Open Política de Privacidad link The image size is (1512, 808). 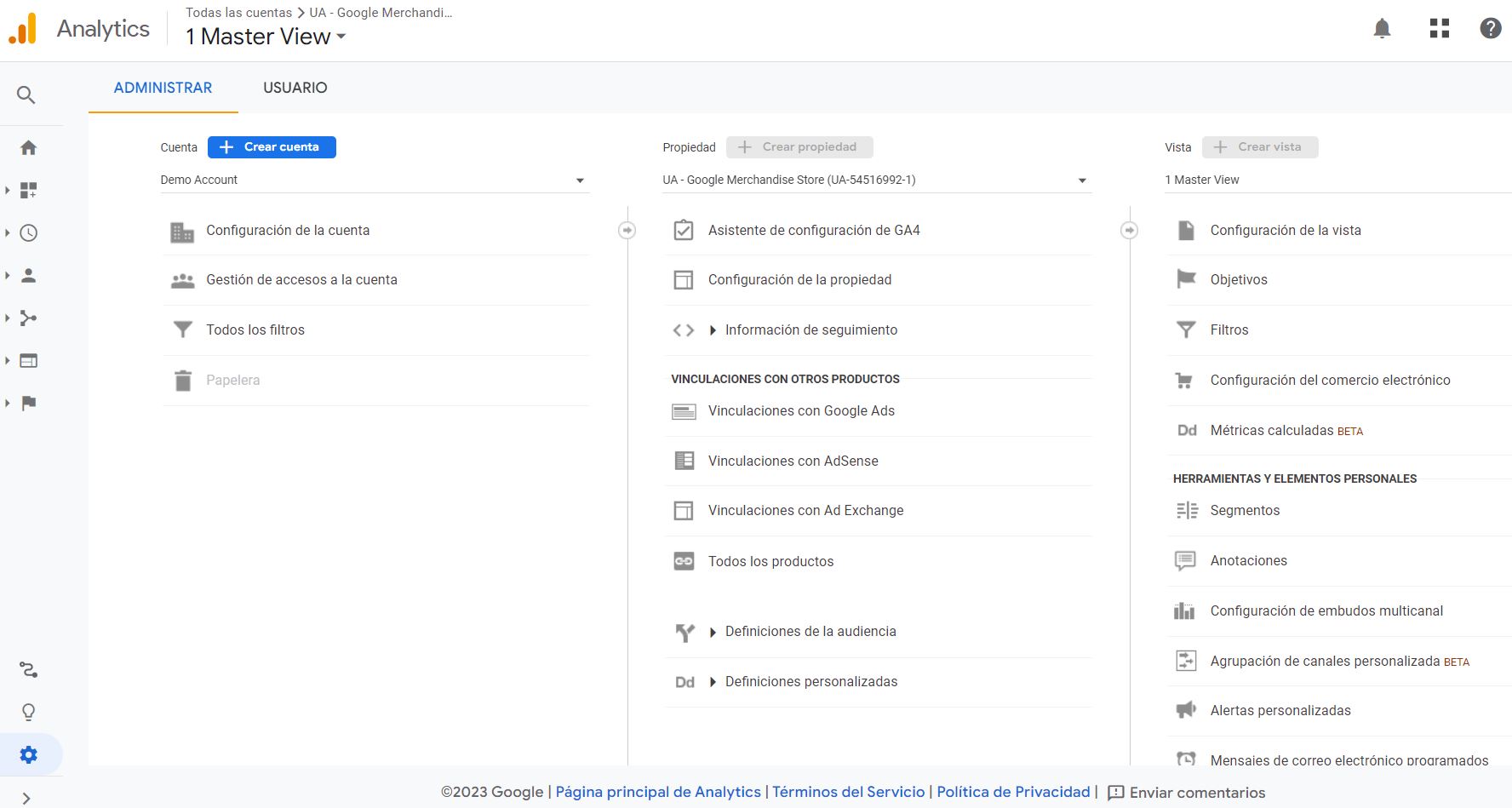[x=1013, y=792]
